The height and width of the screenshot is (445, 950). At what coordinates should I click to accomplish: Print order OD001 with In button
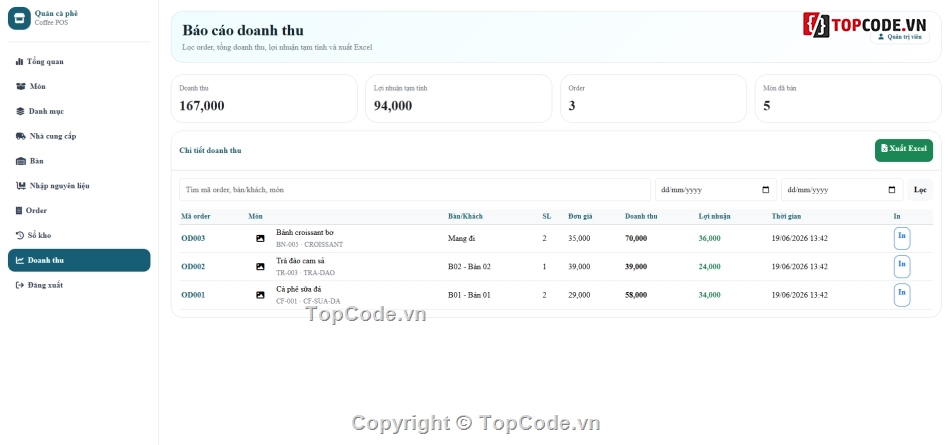pos(902,295)
